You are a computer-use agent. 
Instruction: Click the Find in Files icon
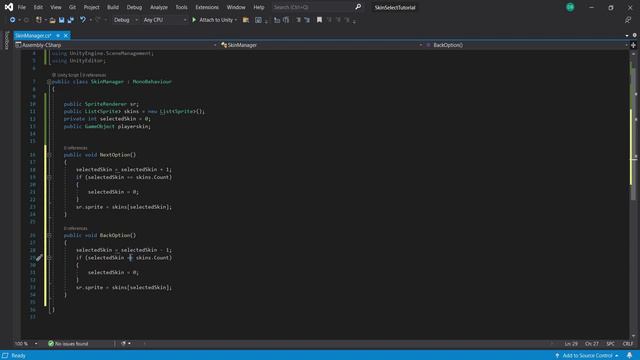point(246,20)
